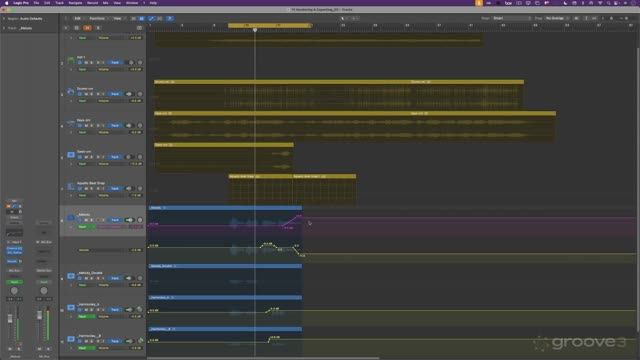
Task: Click the Read automation button on _Harmonies_A
Action: (x=86, y=316)
